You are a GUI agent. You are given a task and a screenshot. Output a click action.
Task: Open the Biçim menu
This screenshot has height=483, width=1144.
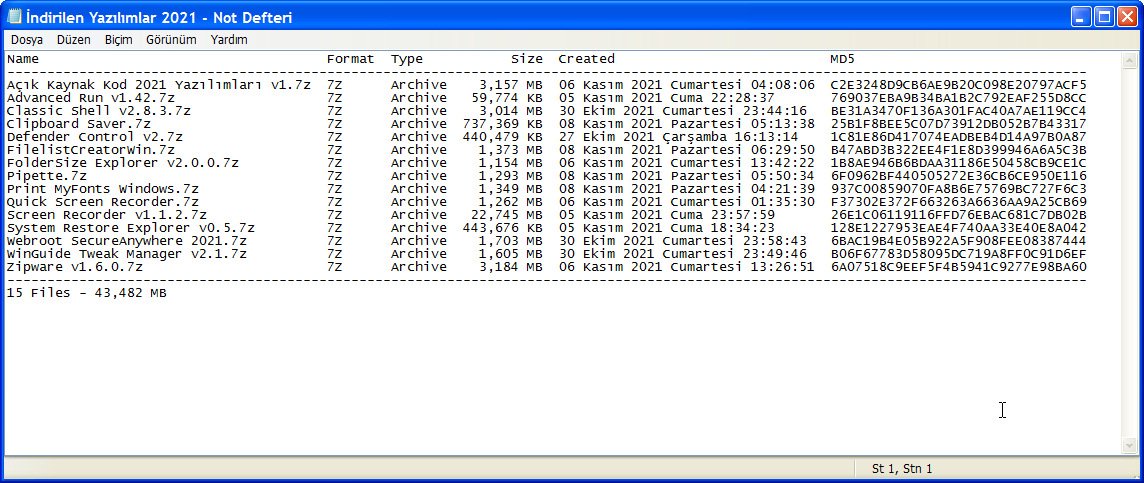[118, 40]
